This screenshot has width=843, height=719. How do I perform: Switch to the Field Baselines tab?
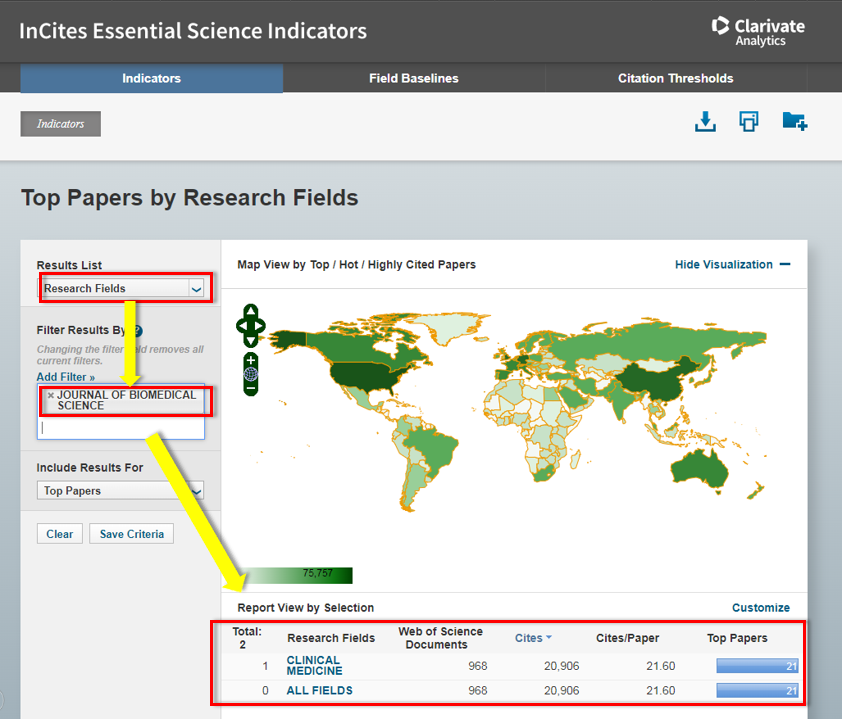pos(413,79)
